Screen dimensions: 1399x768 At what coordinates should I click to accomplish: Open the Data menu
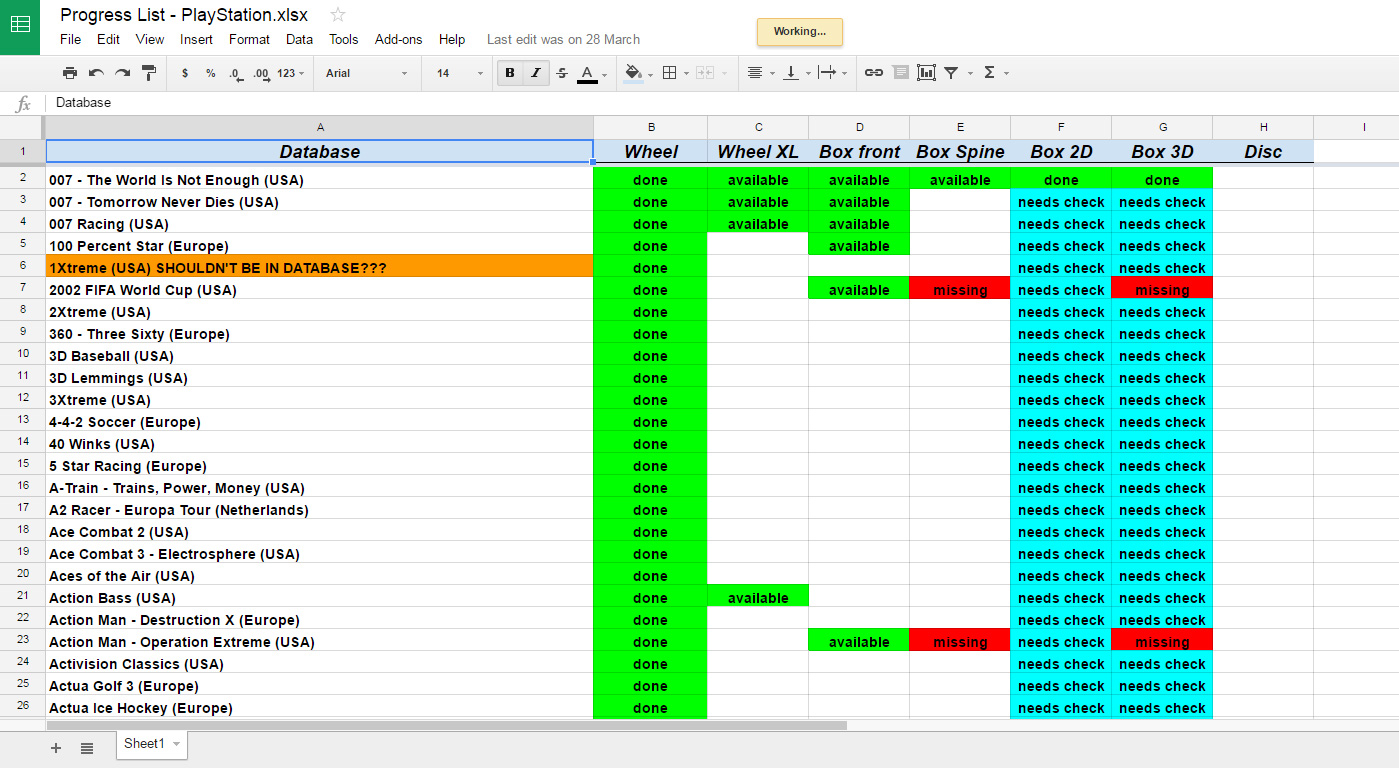click(299, 39)
